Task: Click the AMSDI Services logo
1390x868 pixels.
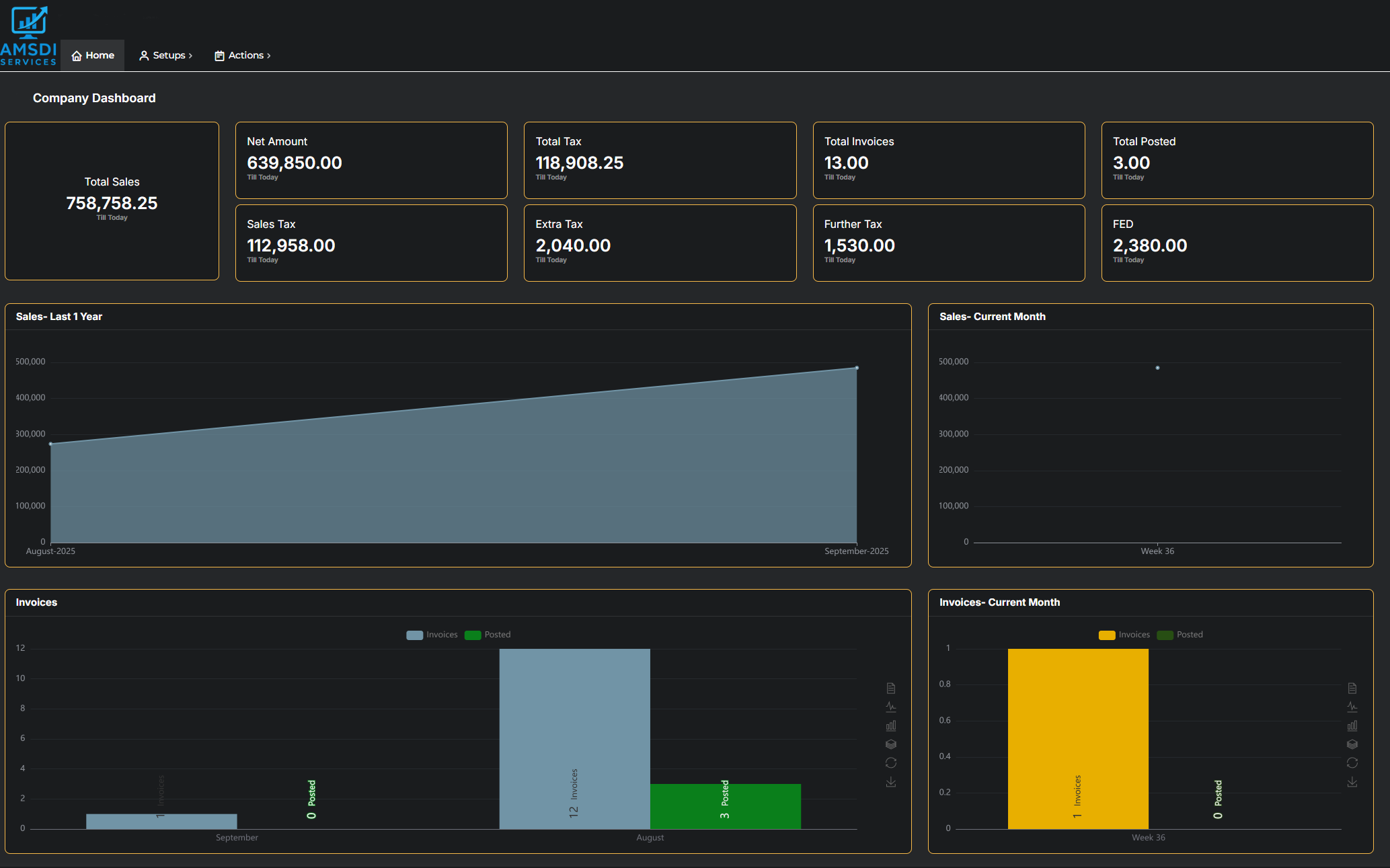Action: point(29,36)
